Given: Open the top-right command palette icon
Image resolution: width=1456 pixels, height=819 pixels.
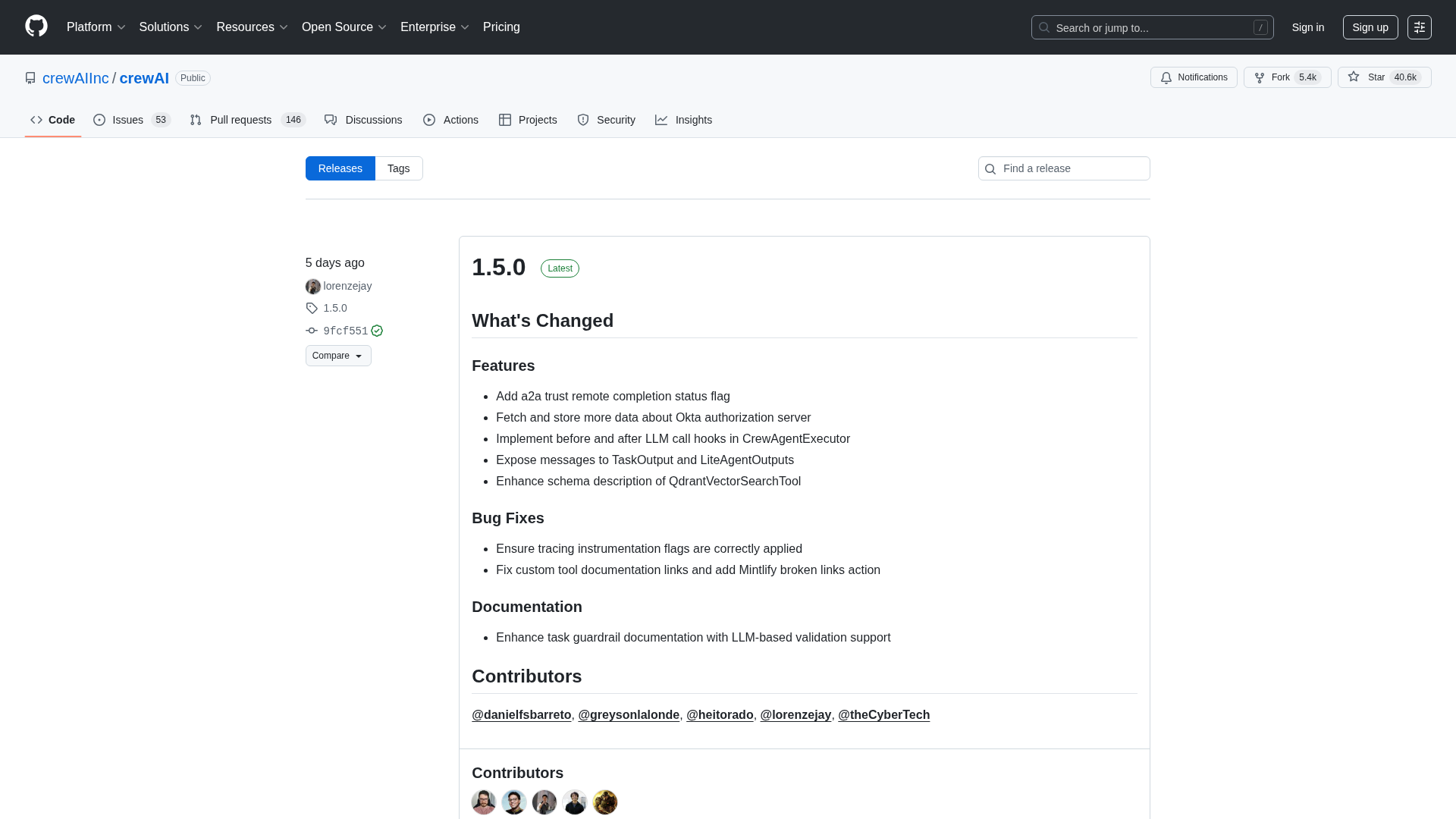Looking at the screenshot, I should 1419,27.
